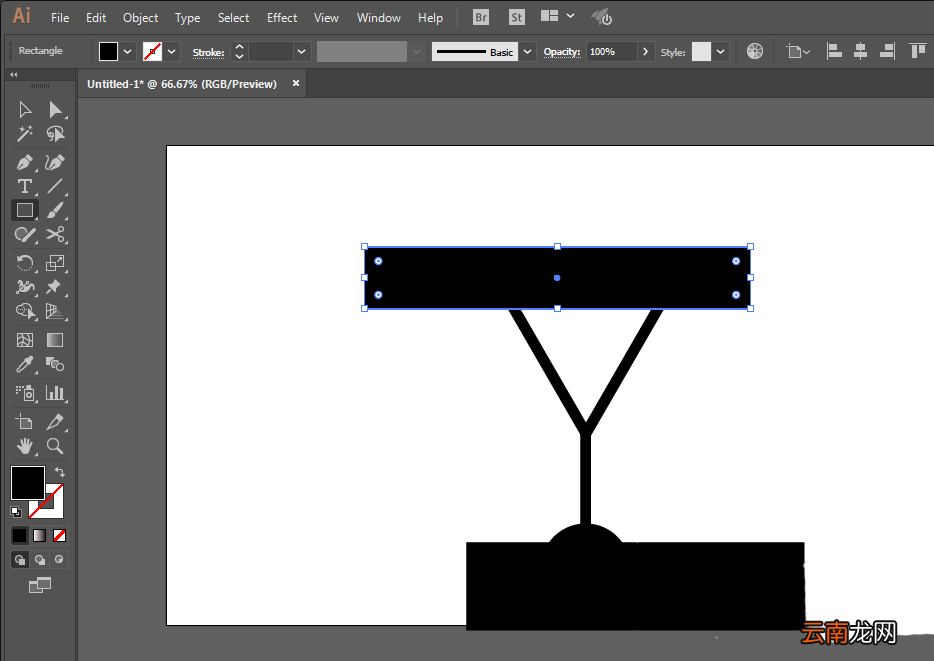Select the Hand tool
The width and height of the screenshot is (934, 661).
click(x=25, y=446)
